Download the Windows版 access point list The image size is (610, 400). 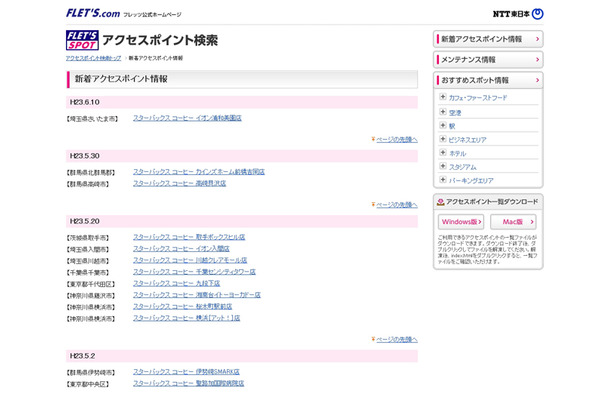point(461,222)
